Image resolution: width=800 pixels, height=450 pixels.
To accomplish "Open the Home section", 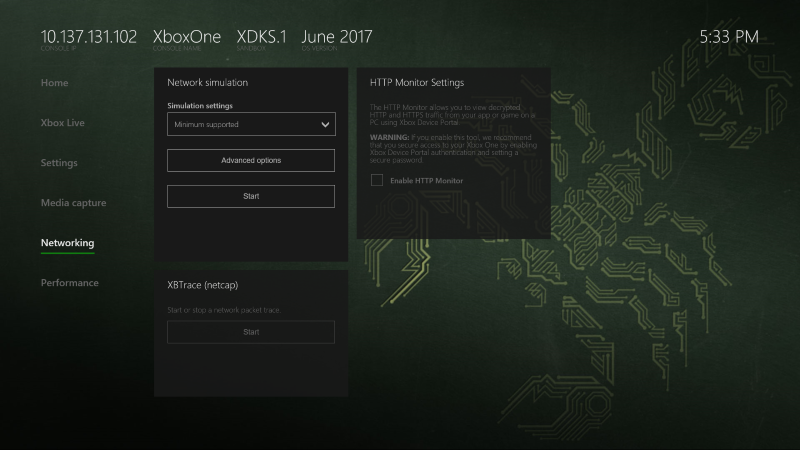I will pos(54,83).
